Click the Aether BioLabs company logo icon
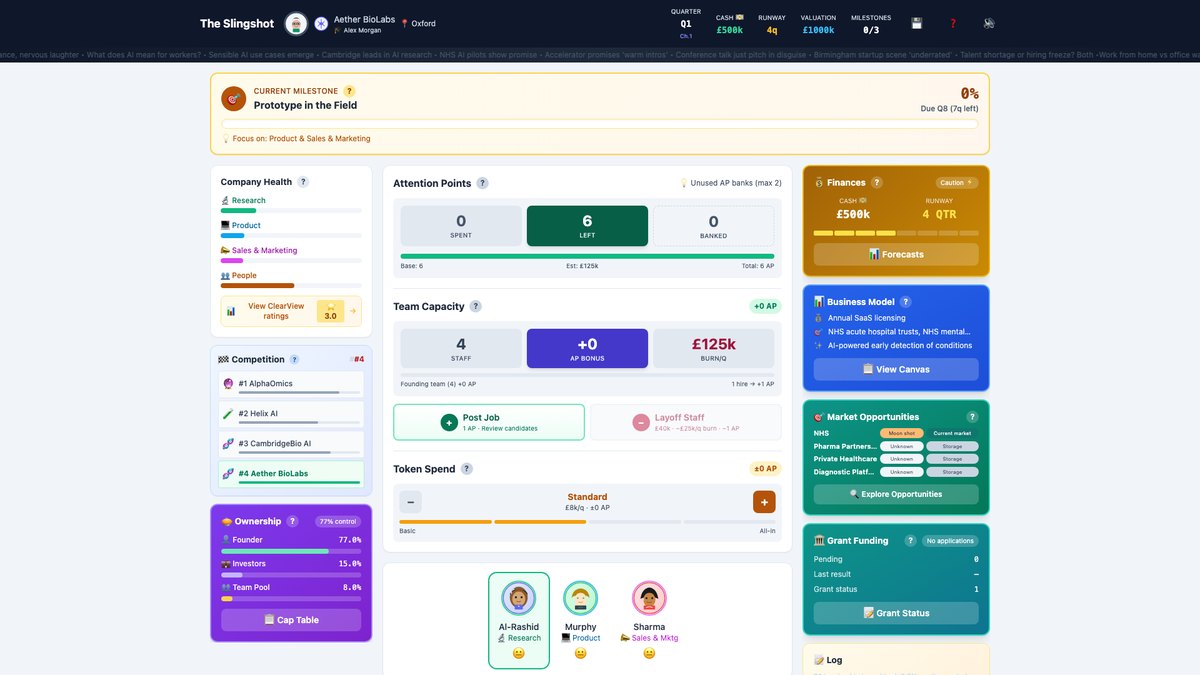Viewport: 1200px width, 675px height. [321, 23]
